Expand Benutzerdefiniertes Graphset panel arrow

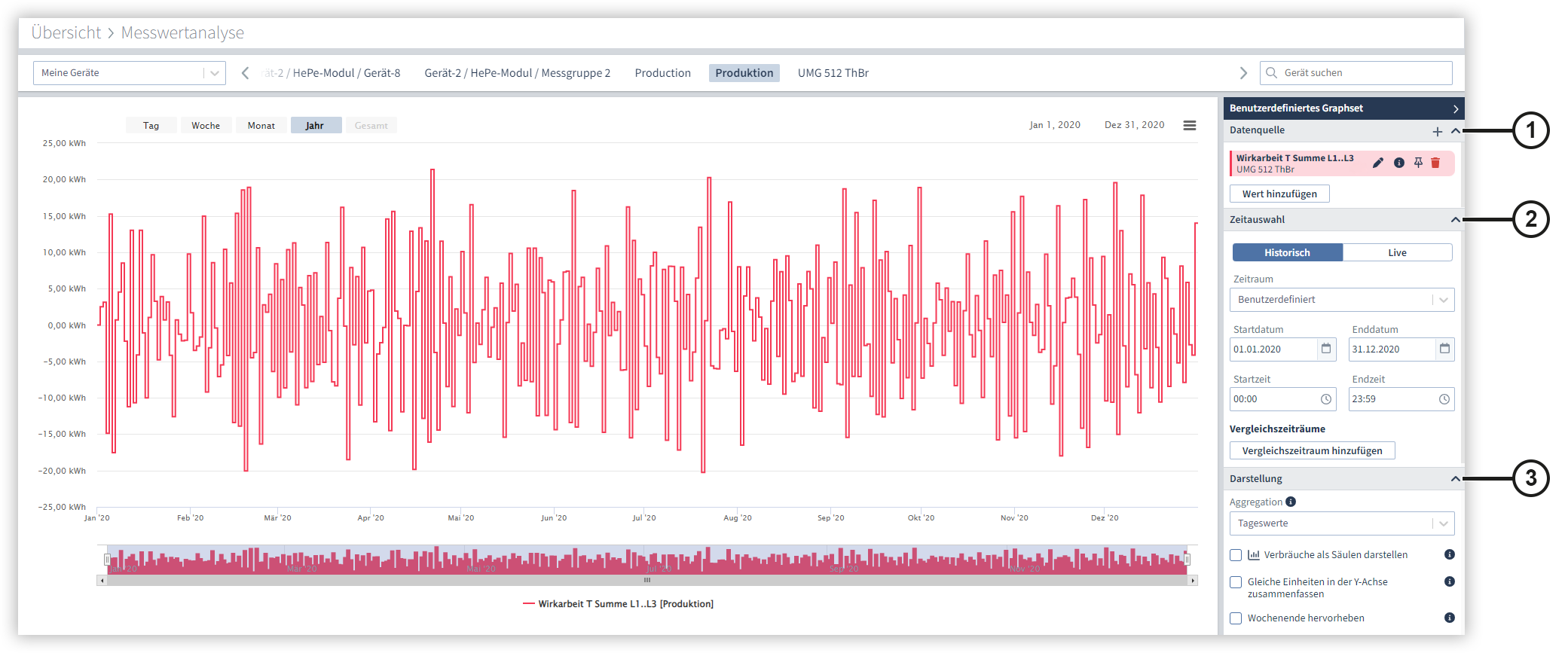click(x=1456, y=109)
